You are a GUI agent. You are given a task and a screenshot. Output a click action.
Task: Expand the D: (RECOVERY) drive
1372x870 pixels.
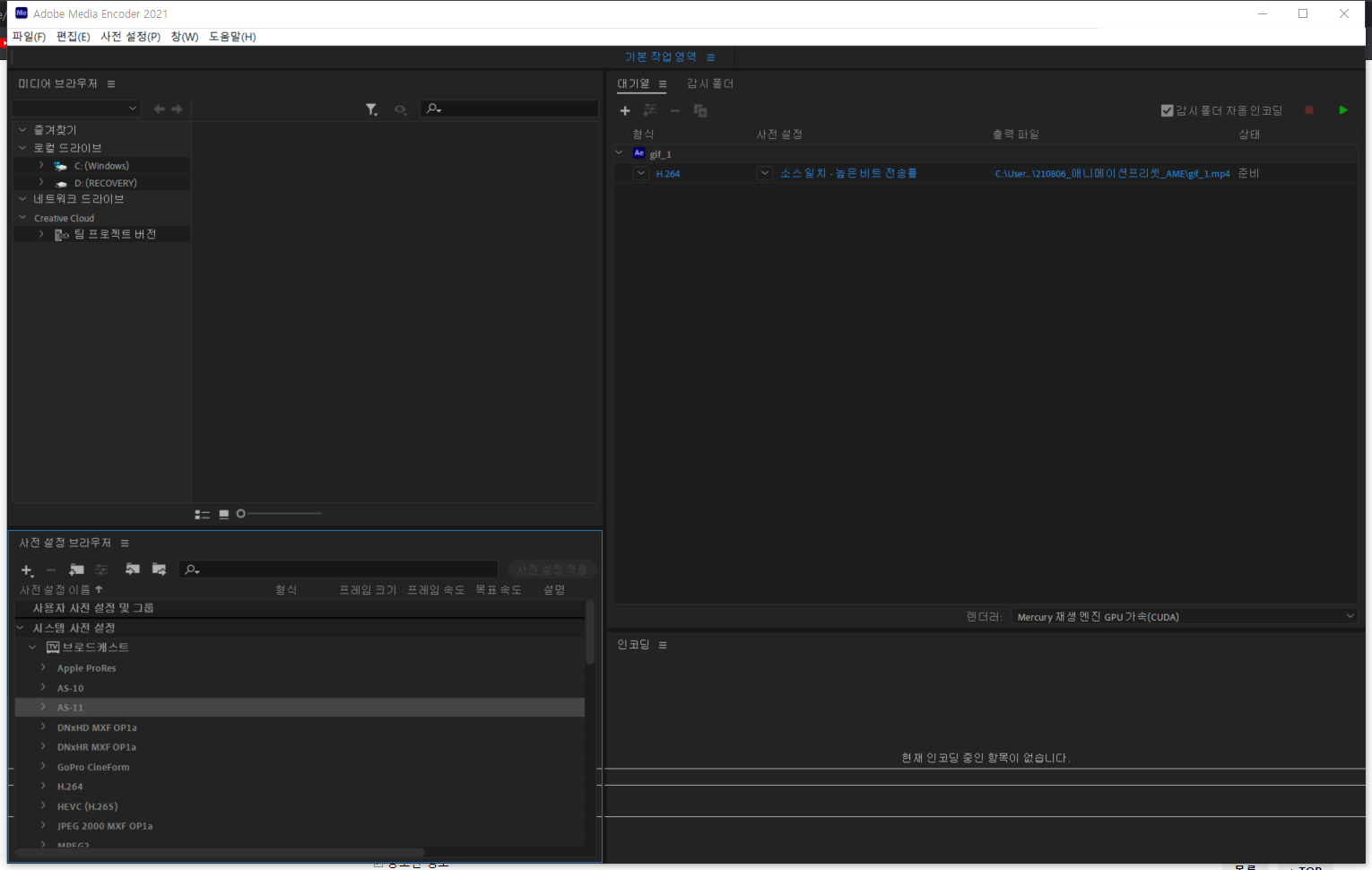click(x=41, y=182)
